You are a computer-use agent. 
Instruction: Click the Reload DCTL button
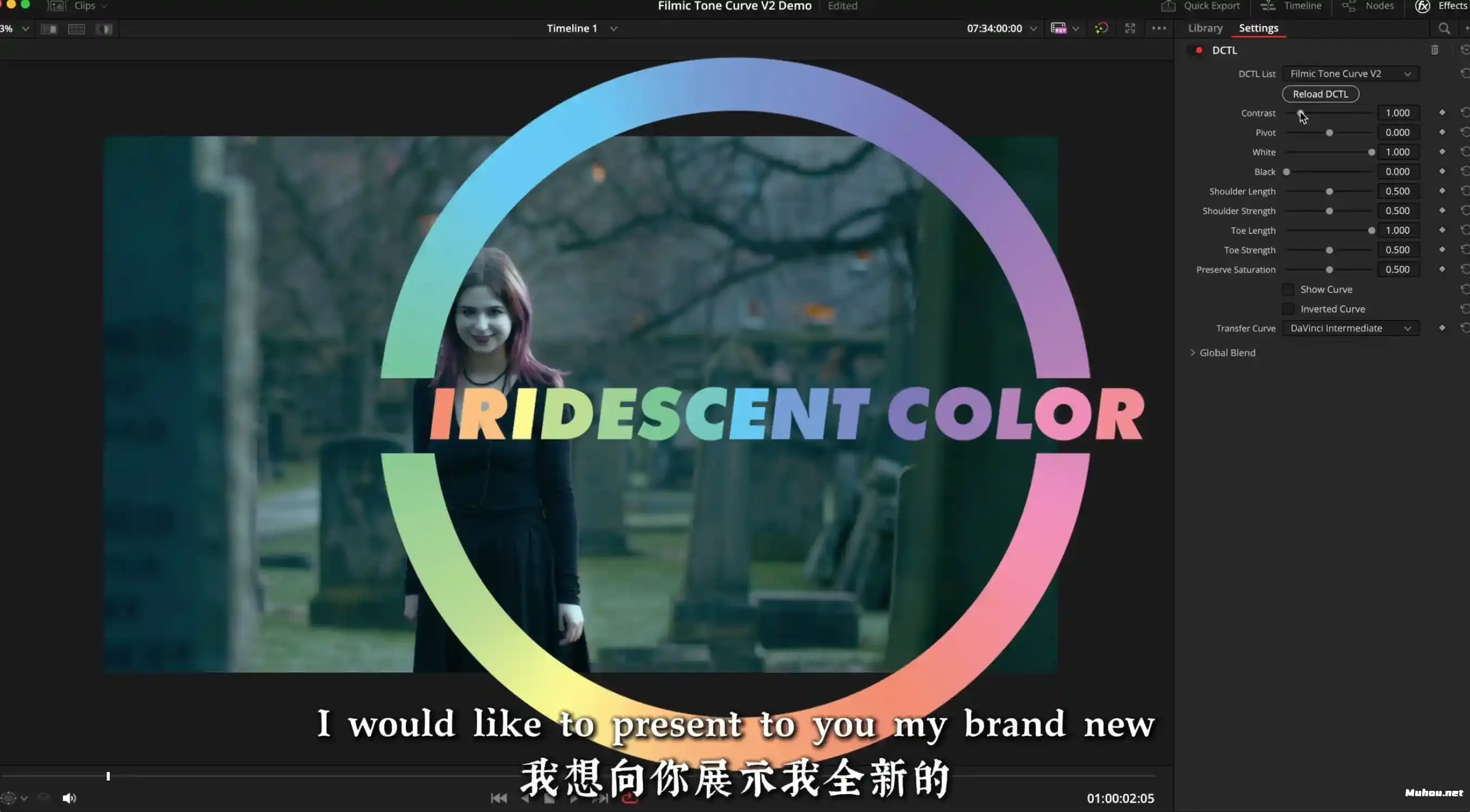pos(1320,94)
